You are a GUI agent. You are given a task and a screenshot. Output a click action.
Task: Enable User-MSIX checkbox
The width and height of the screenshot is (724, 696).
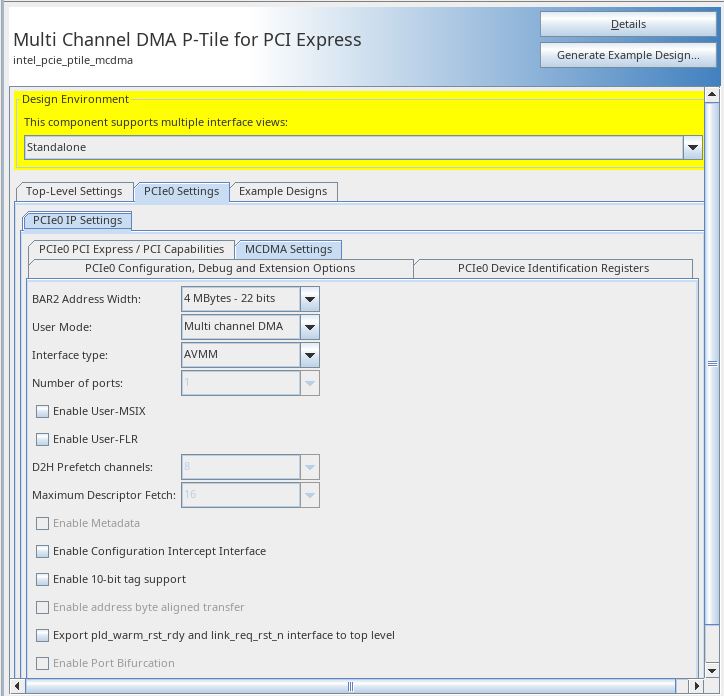(x=43, y=411)
